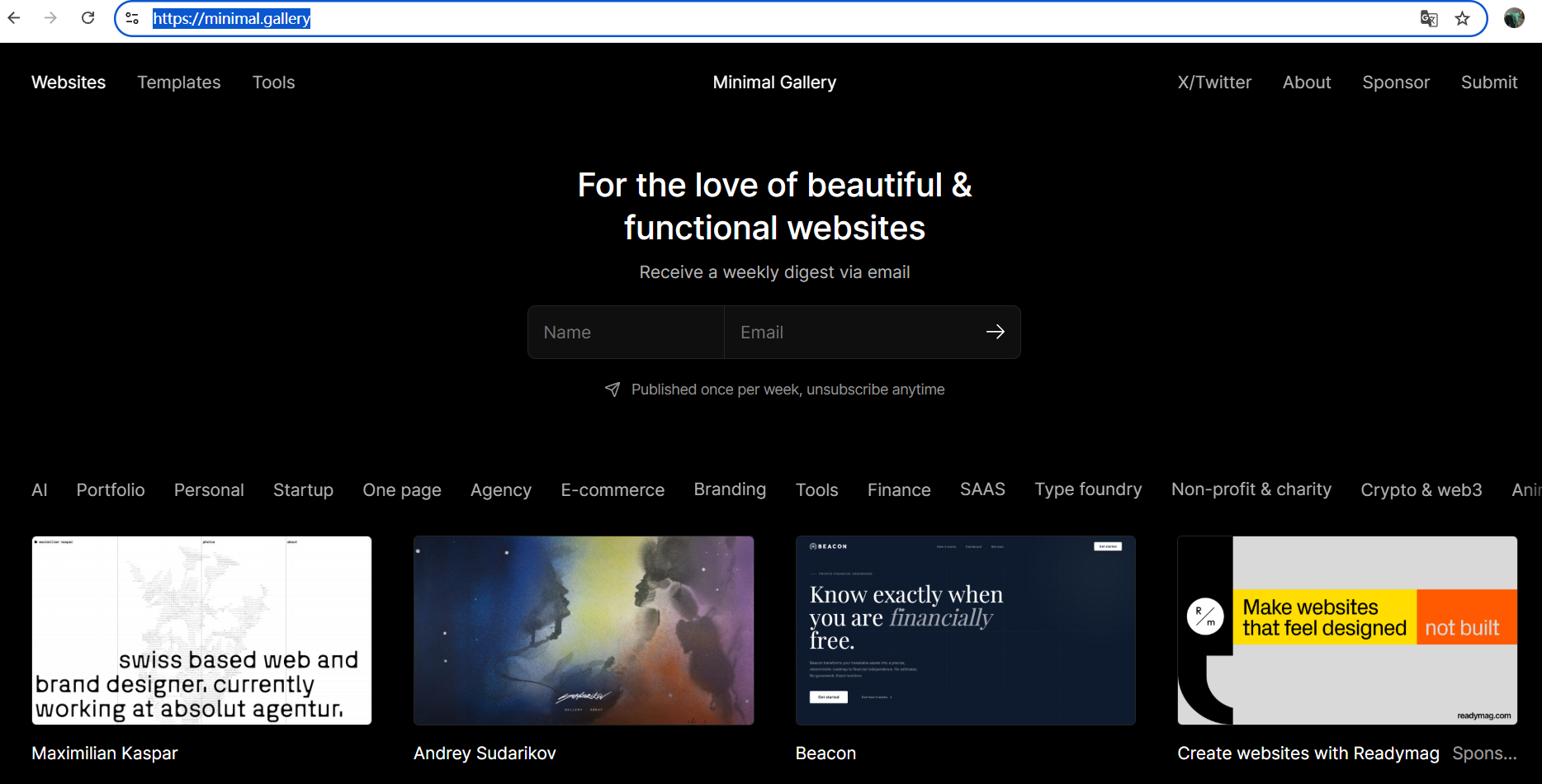This screenshot has height=784, width=1542.
Task: Filter by the Finance category
Action: pos(899,490)
